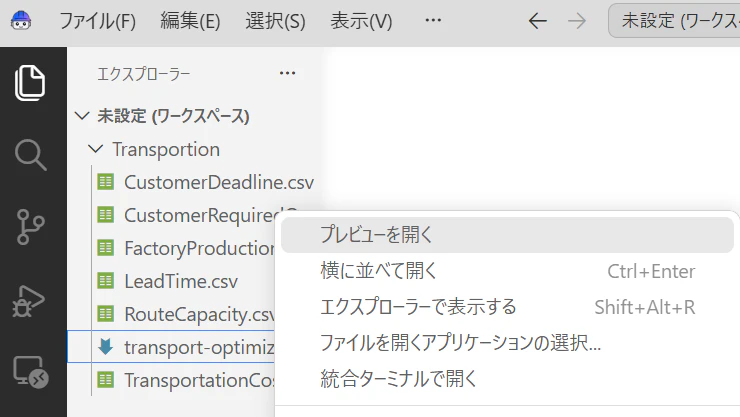Screen dimensions: 740x417
Task: Choose 横に並べて開く from context menu
Action: tap(507, 271)
